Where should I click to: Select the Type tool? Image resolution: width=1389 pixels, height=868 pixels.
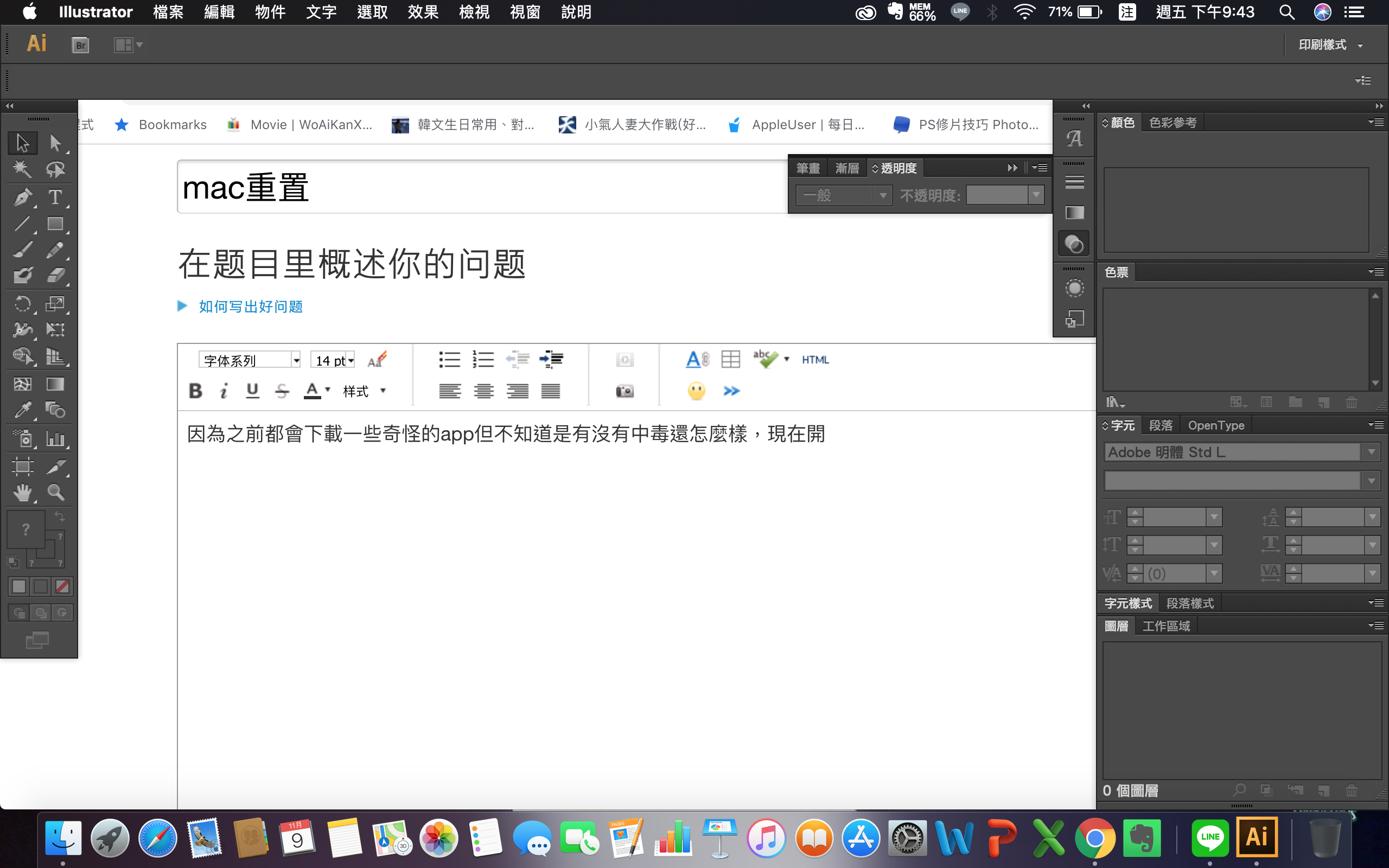tap(55, 197)
